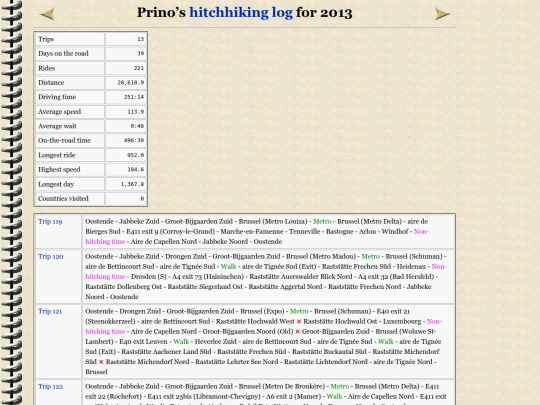Click the 'Average speed' label
The image size is (540, 405).
pos(59,112)
